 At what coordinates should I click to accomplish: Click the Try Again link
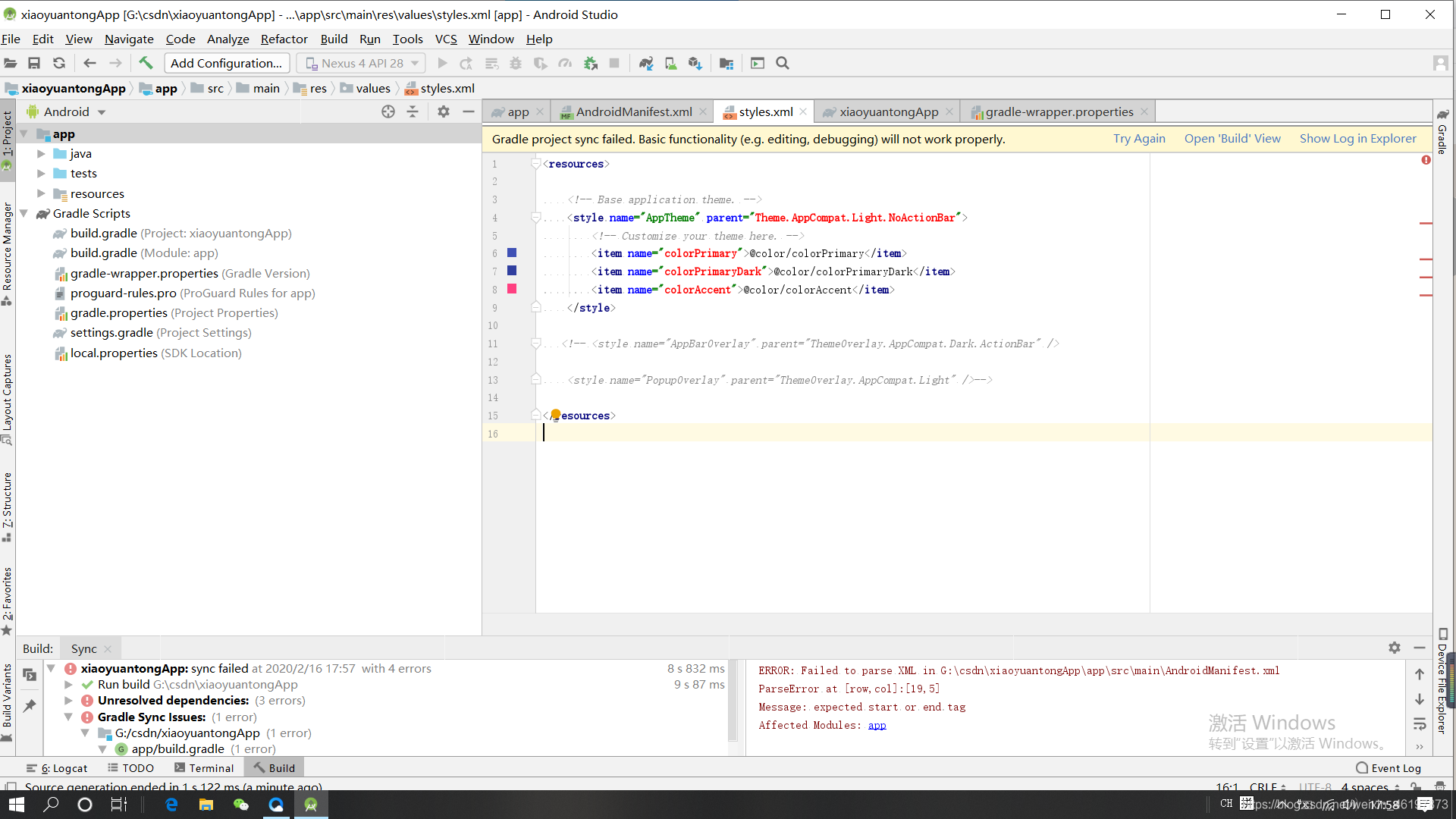1138,138
